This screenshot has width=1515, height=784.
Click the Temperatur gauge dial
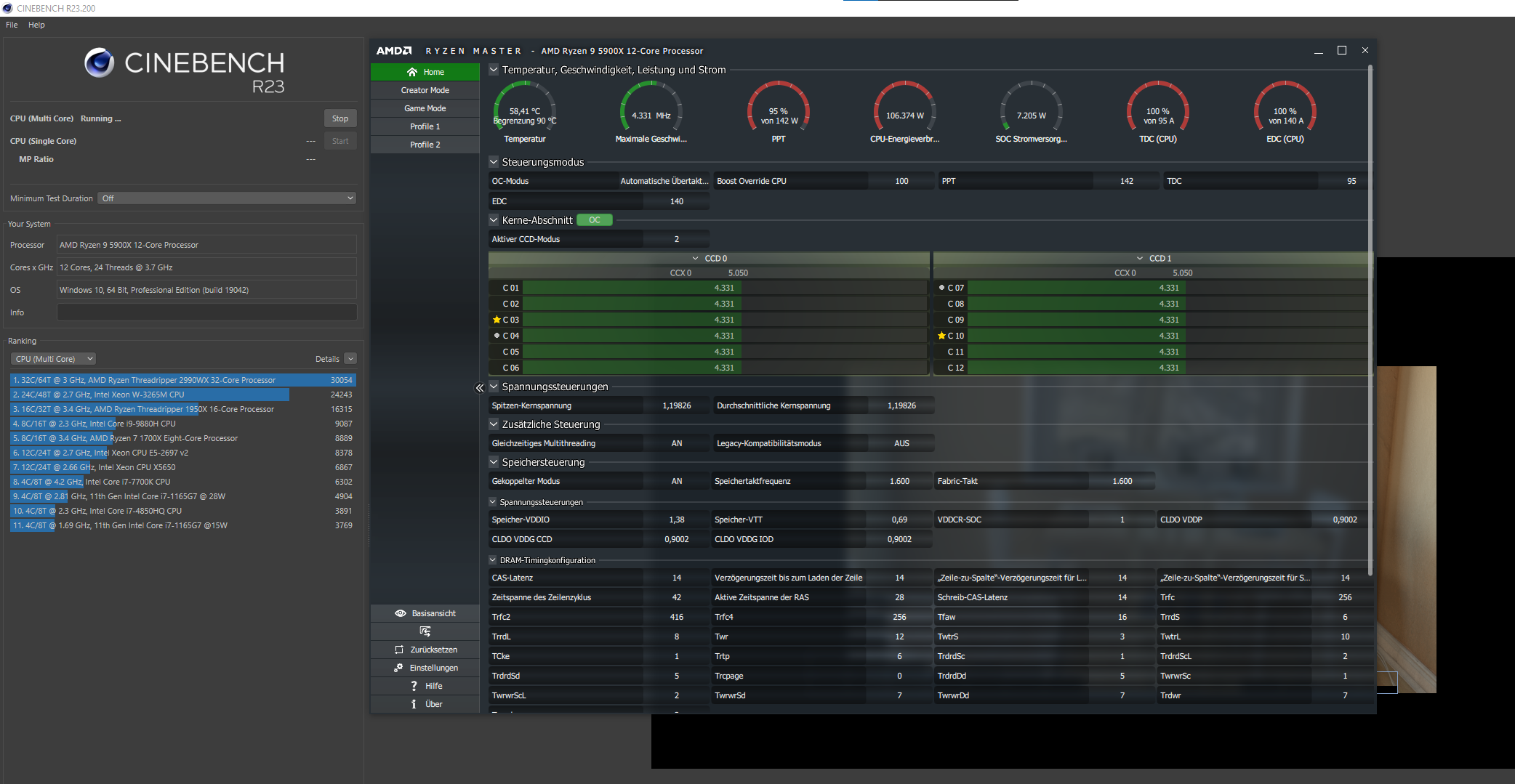tap(525, 107)
